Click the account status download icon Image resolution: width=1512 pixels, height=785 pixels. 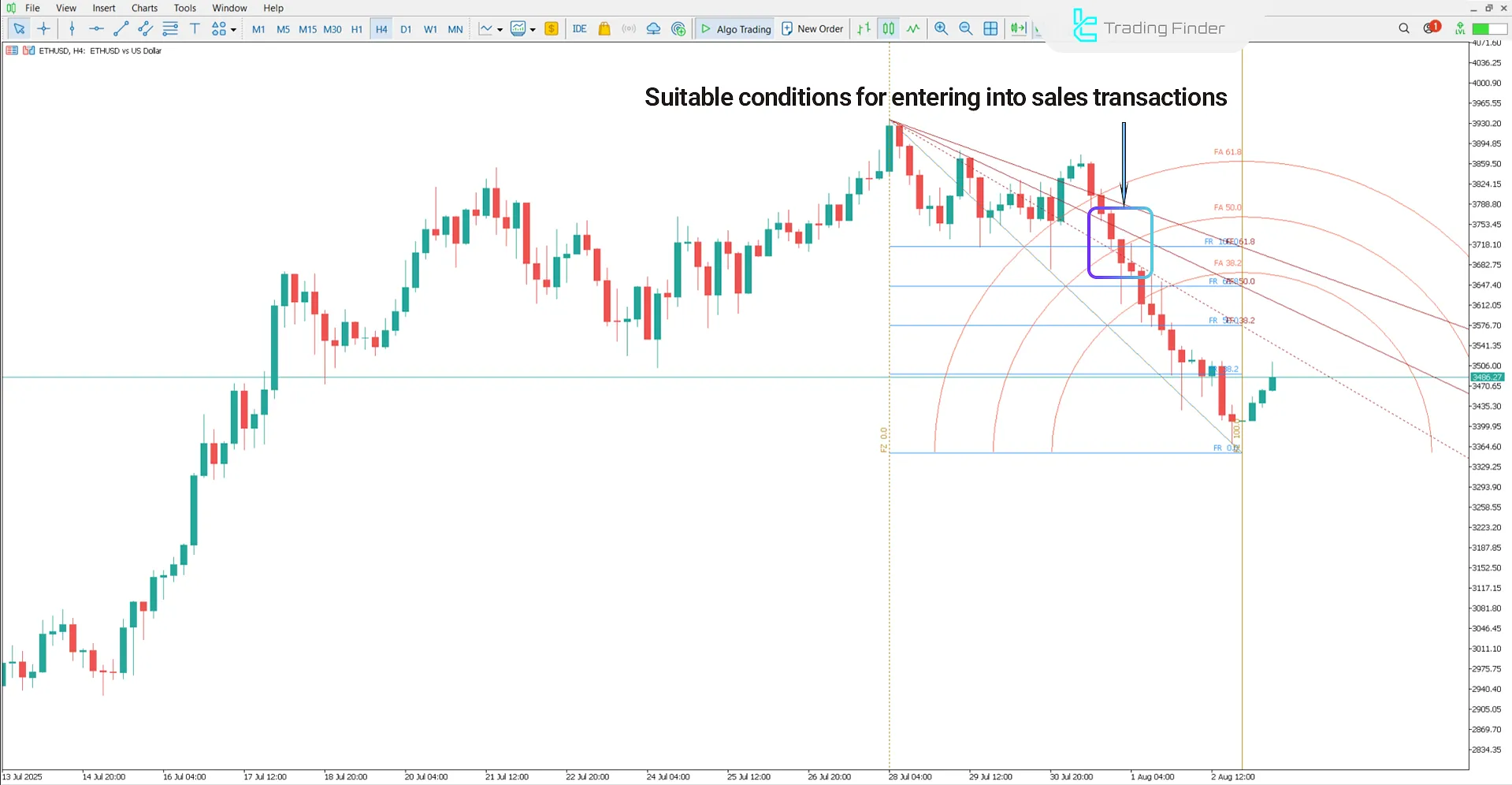click(x=1460, y=28)
